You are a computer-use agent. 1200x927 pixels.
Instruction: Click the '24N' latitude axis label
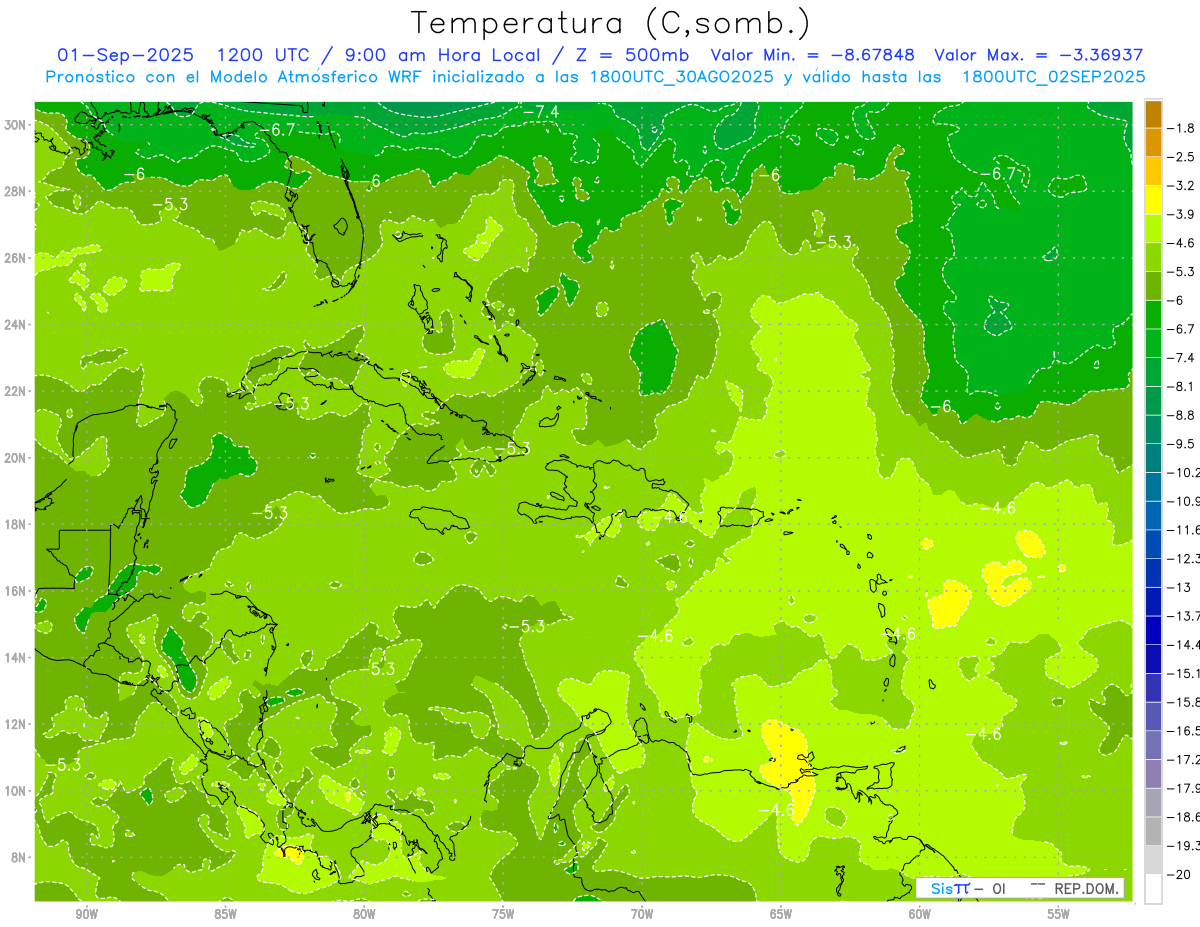coord(17,325)
